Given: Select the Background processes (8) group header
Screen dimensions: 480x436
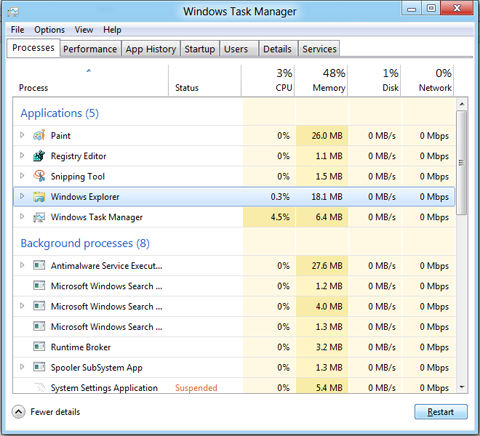Looking at the screenshot, I should (85, 243).
